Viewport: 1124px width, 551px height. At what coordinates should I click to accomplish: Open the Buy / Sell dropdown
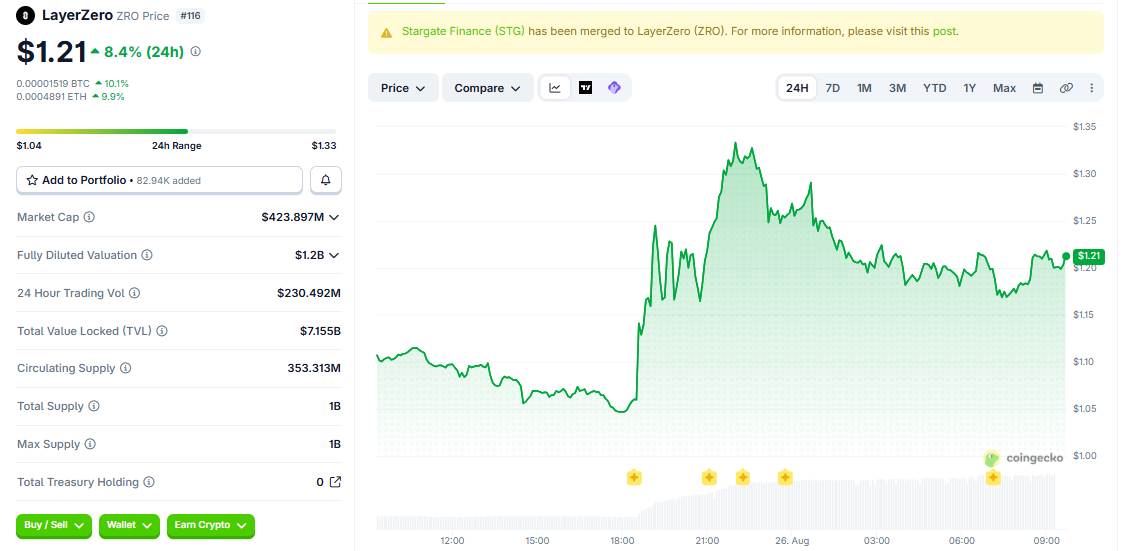(x=54, y=525)
